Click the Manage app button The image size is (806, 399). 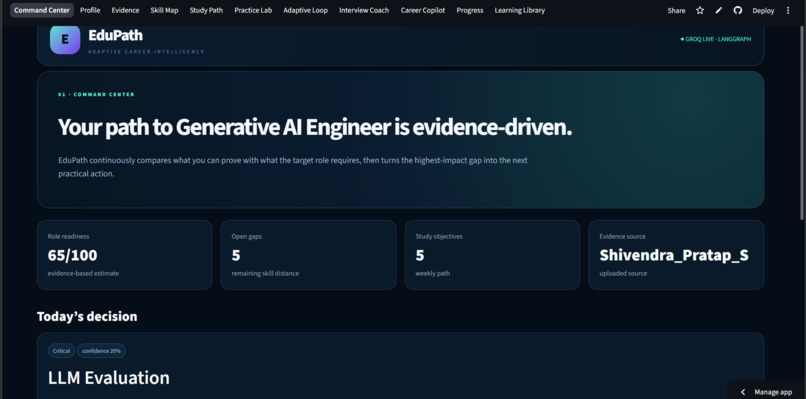click(x=766, y=392)
